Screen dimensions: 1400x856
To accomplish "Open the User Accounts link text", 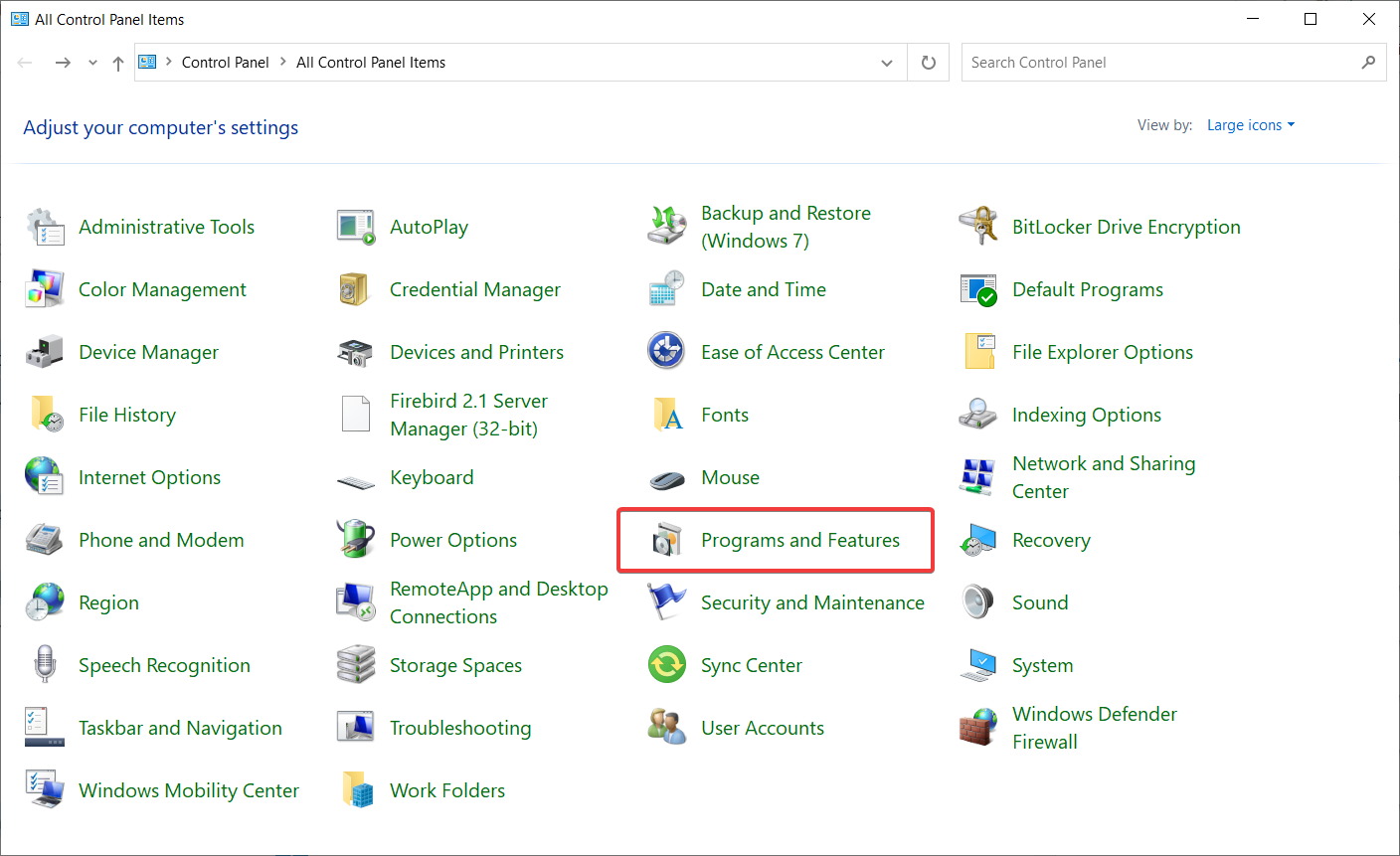I will tap(763, 729).
